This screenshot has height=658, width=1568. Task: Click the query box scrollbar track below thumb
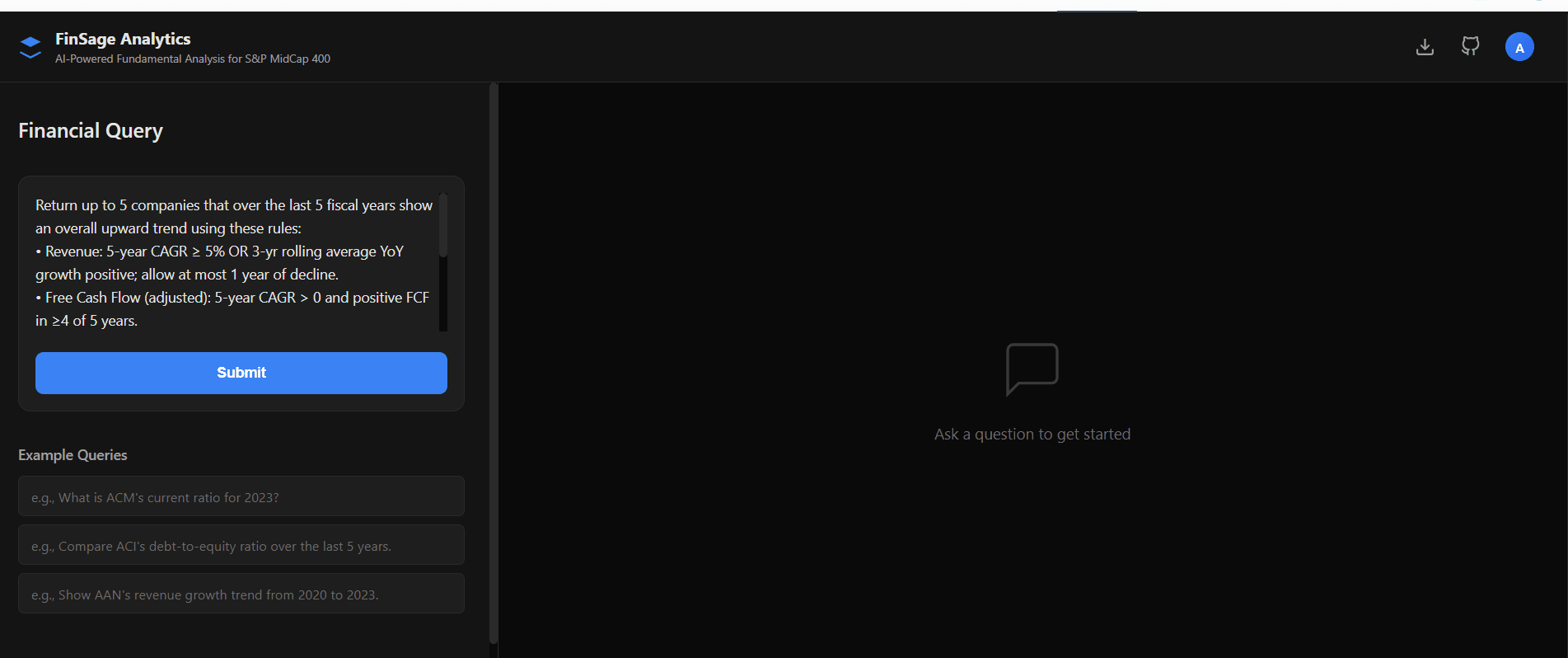click(443, 297)
